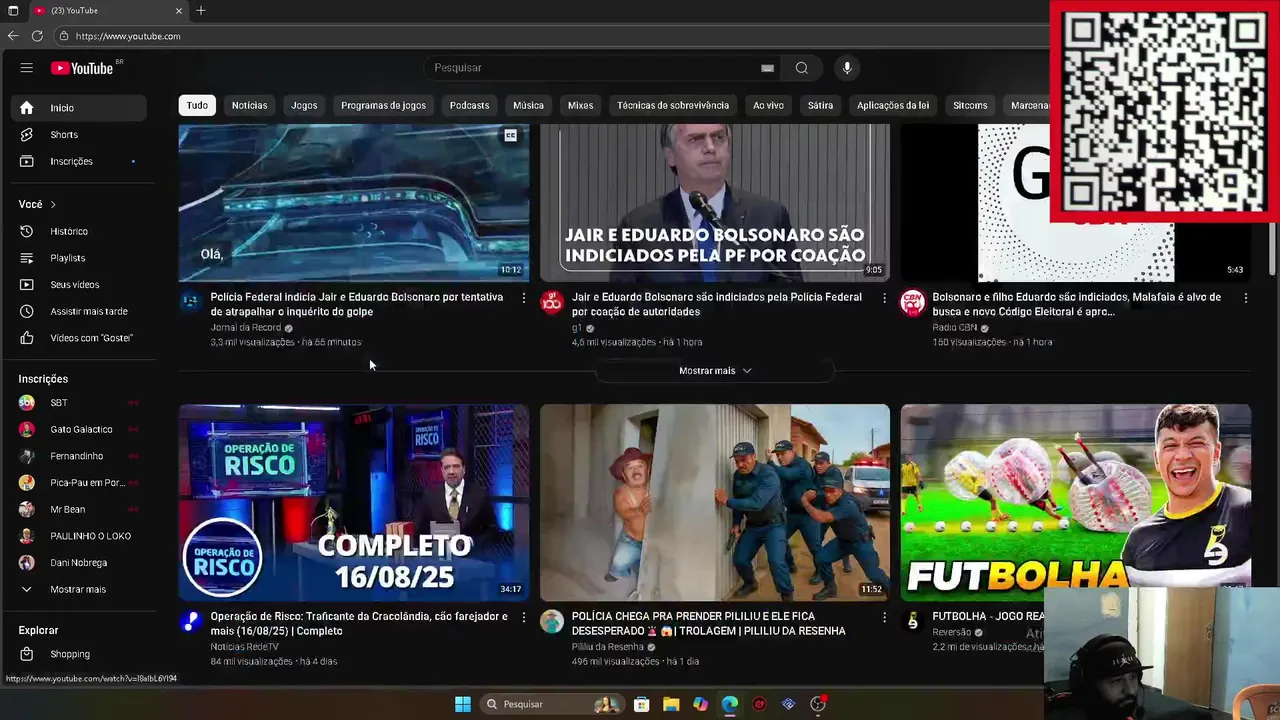Play Jair e Eduardo Bolsonaro g1 thumbnail
This screenshot has height=720, width=1280.
click(x=715, y=203)
